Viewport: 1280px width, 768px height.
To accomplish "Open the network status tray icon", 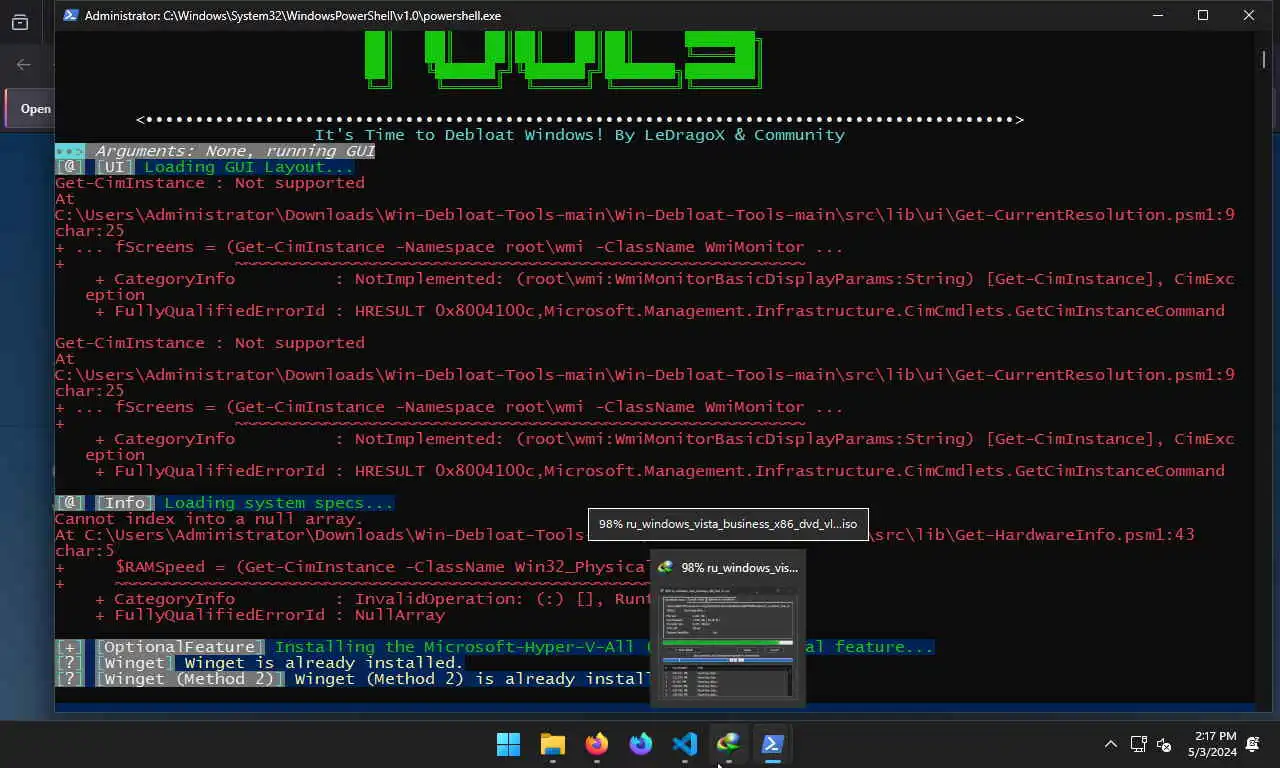I will coord(1138,744).
